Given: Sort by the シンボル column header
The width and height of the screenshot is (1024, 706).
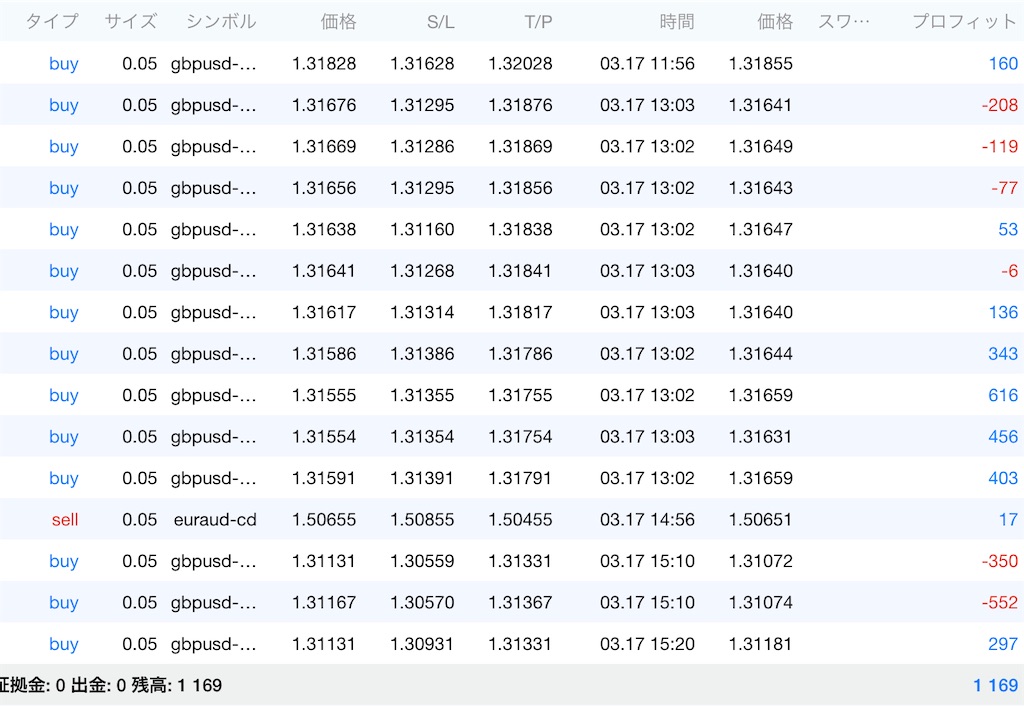Looking at the screenshot, I should coord(221,22).
